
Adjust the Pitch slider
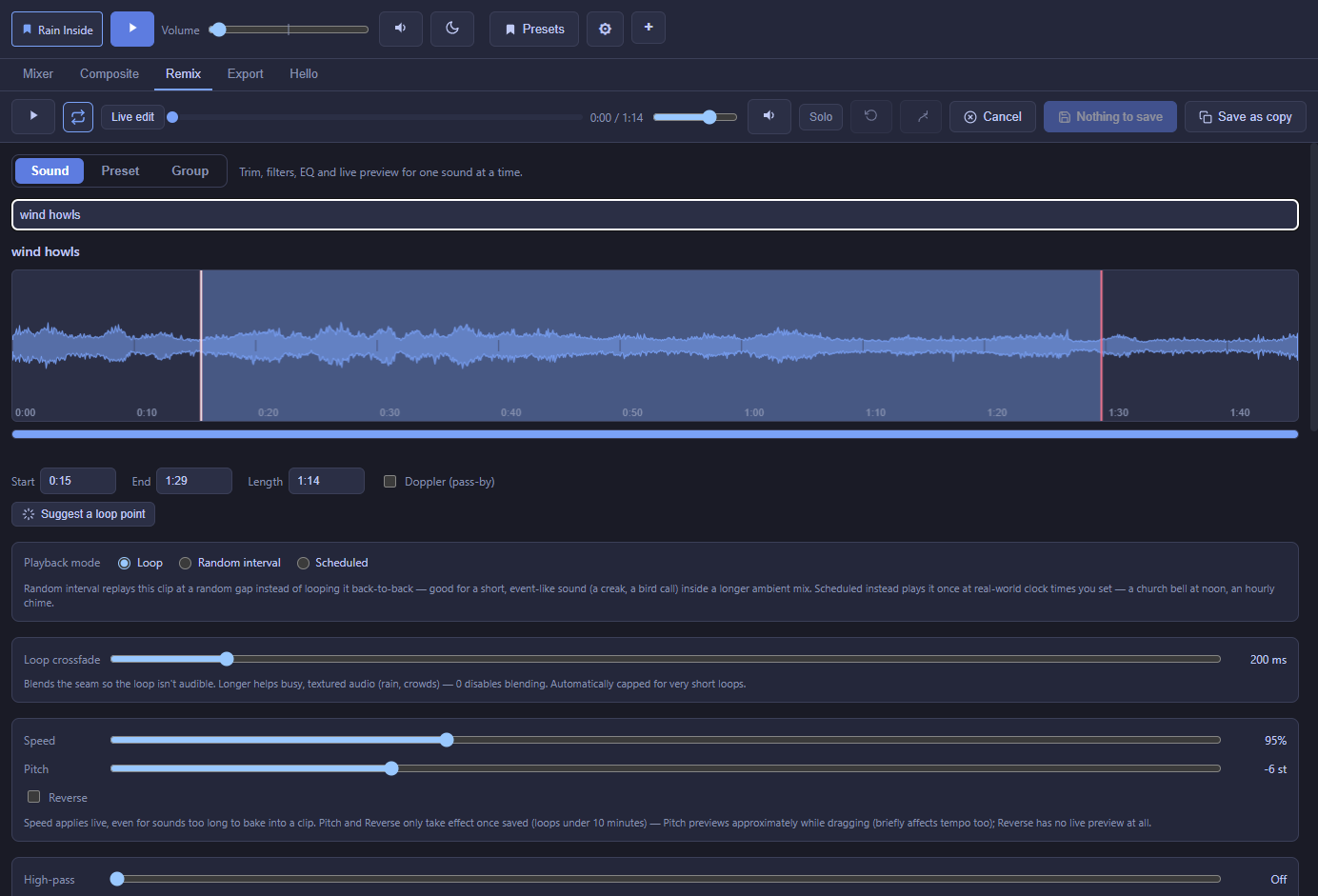[666, 768]
